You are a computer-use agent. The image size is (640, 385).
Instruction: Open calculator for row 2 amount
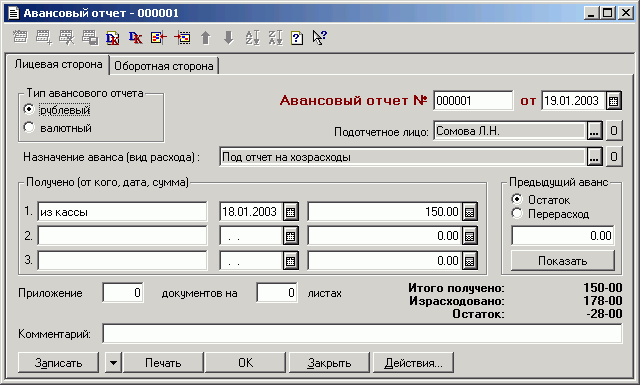(x=469, y=236)
